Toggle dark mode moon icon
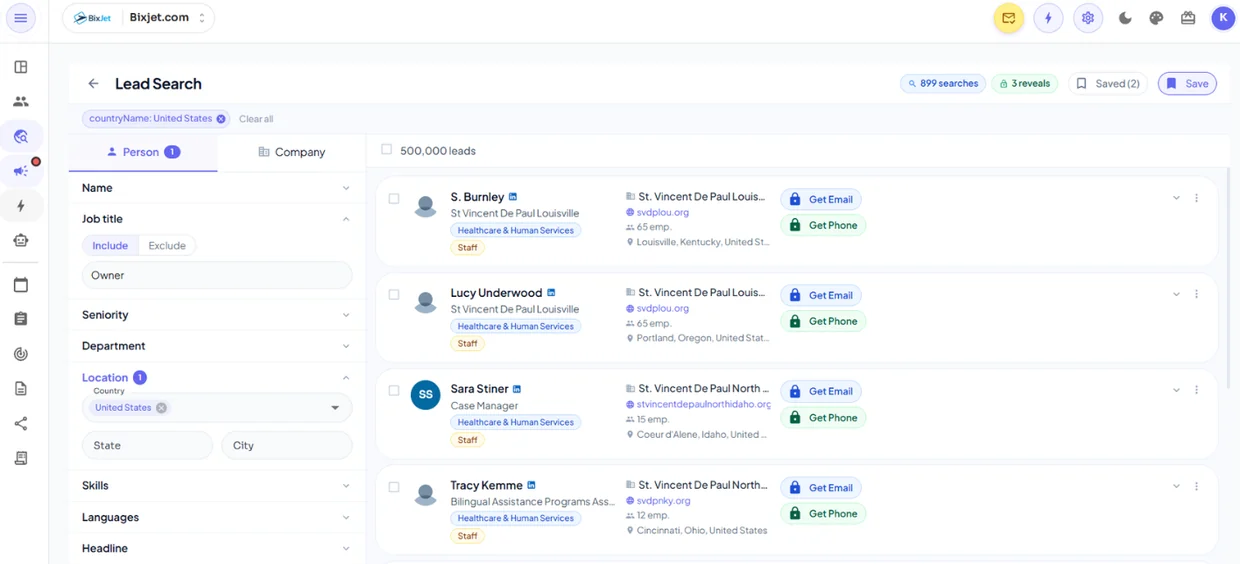Image resolution: width=1240 pixels, height=564 pixels. click(1125, 18)
